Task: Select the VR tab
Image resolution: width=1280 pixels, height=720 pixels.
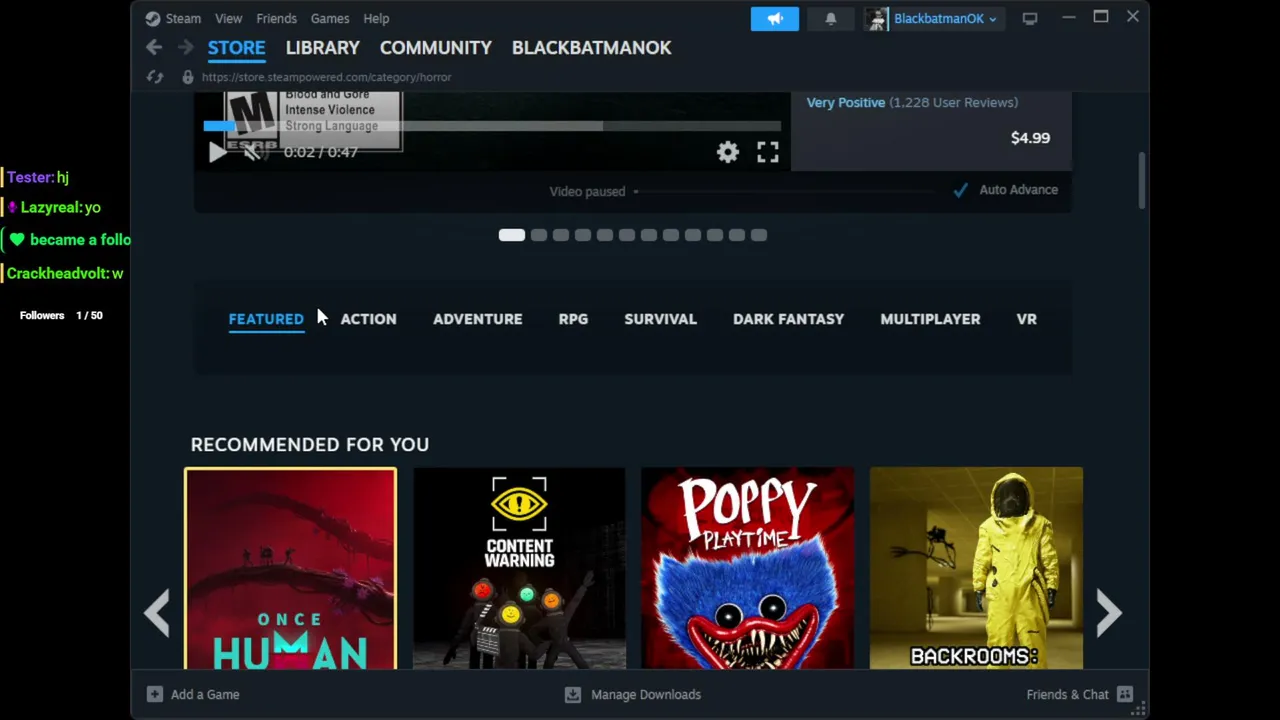Action: [1026, 319]
